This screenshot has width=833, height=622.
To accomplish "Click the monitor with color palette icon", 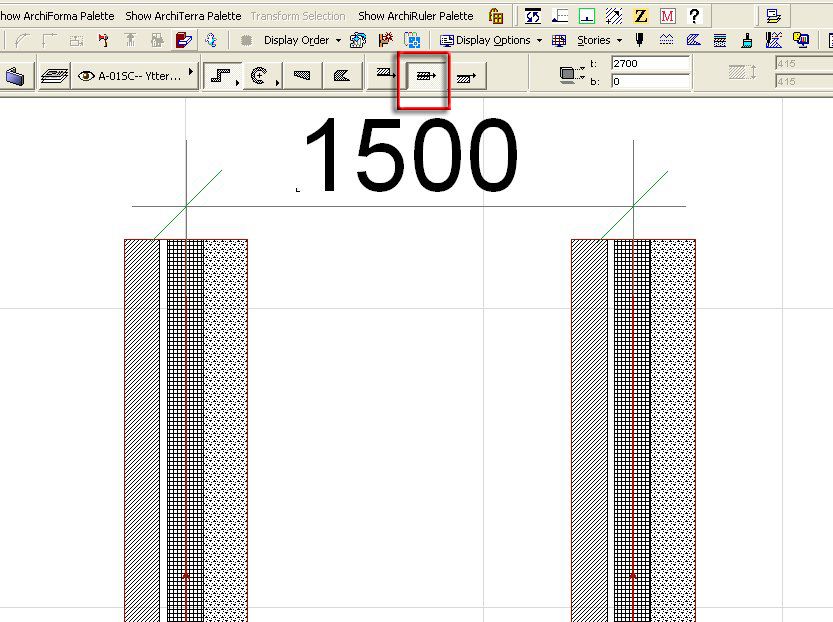I will click(x=801, y=40).
